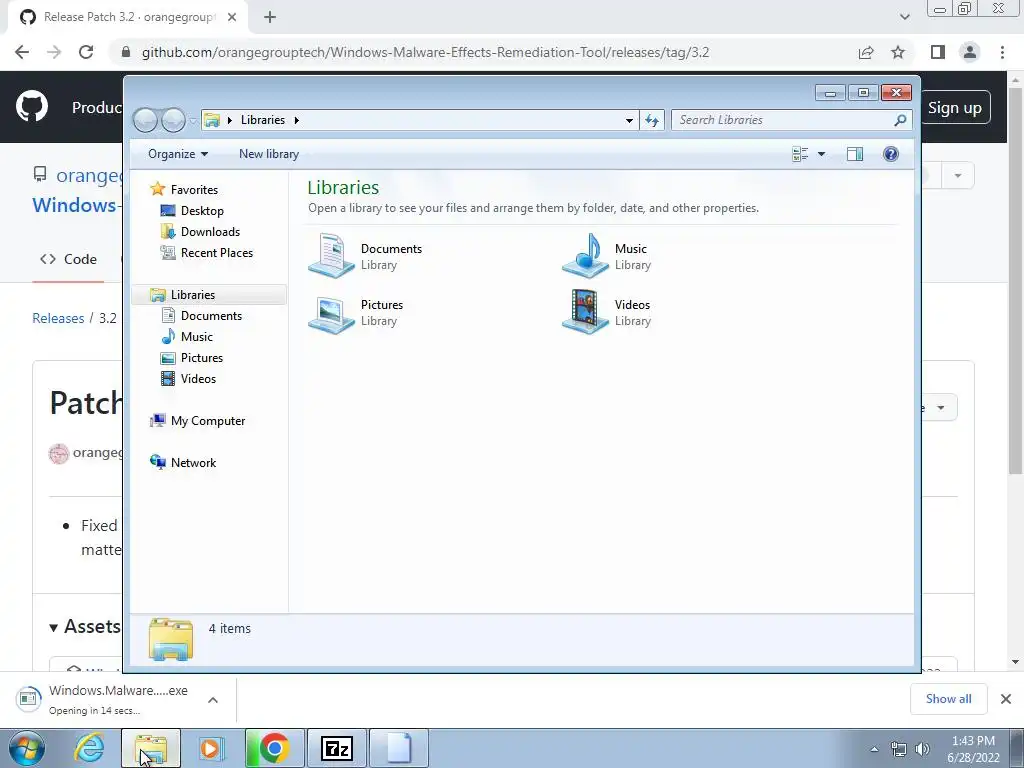Click the network tray icon
This screenshot has width=1024, height=768.
point(899,749)
